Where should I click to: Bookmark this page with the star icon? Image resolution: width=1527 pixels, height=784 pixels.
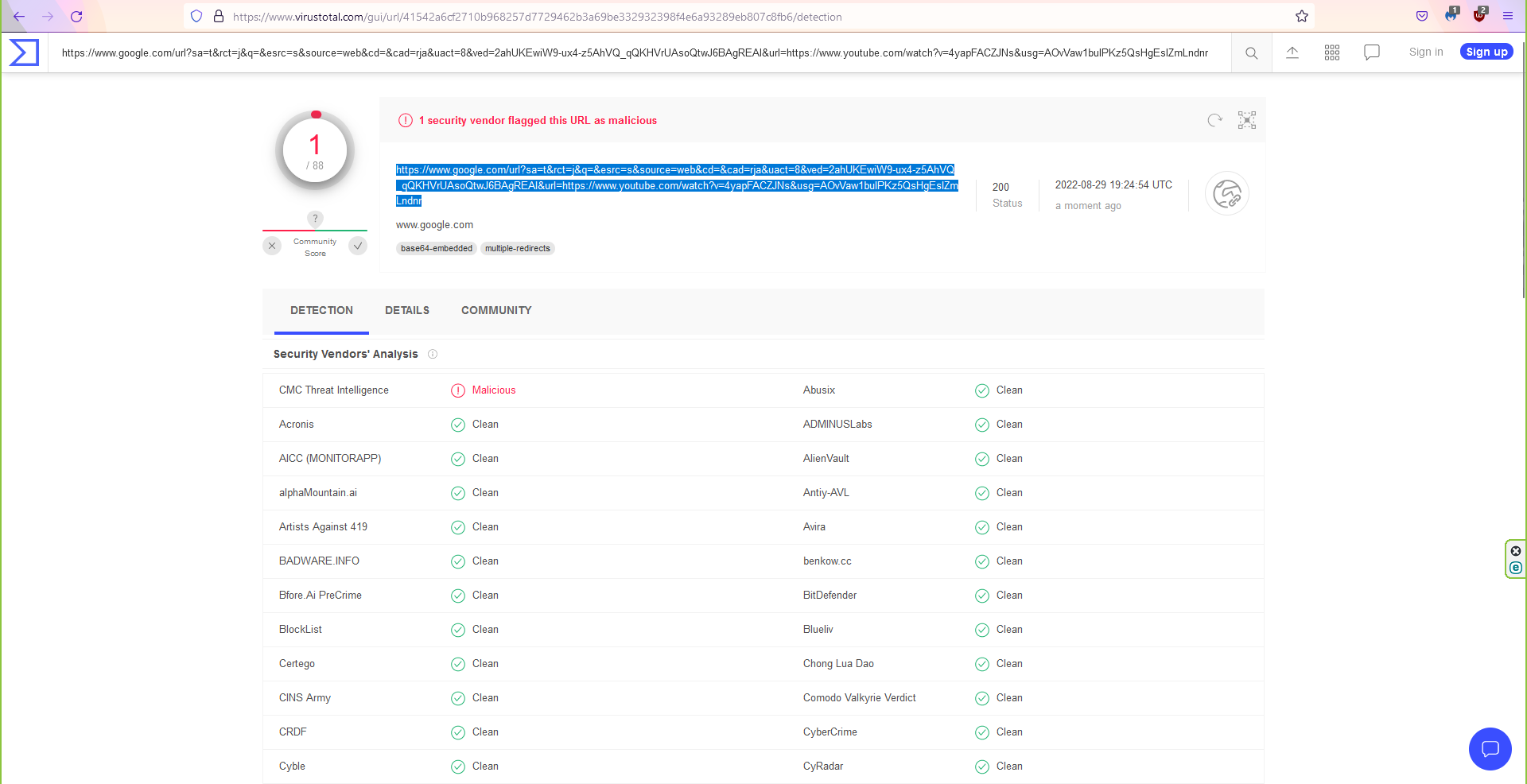pos(1302,16)
